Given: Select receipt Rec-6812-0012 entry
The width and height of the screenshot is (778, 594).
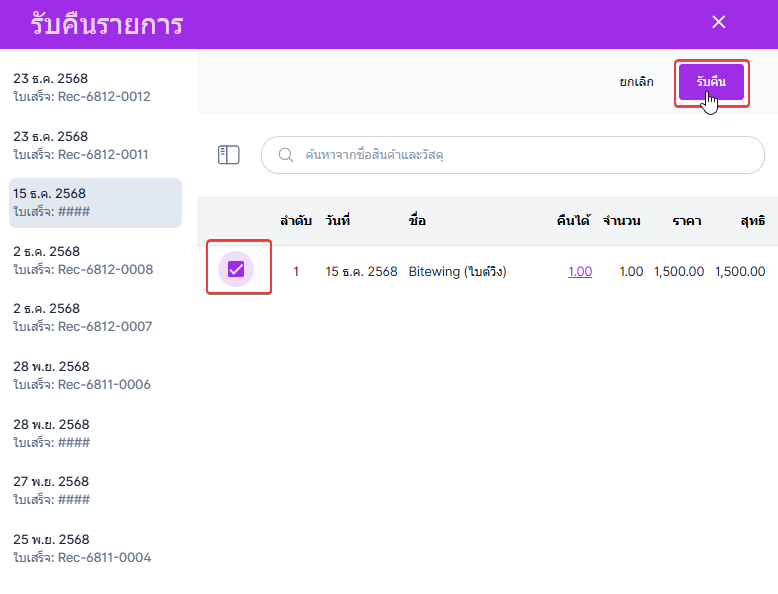Looking at the screenshot, I should 95,87.
